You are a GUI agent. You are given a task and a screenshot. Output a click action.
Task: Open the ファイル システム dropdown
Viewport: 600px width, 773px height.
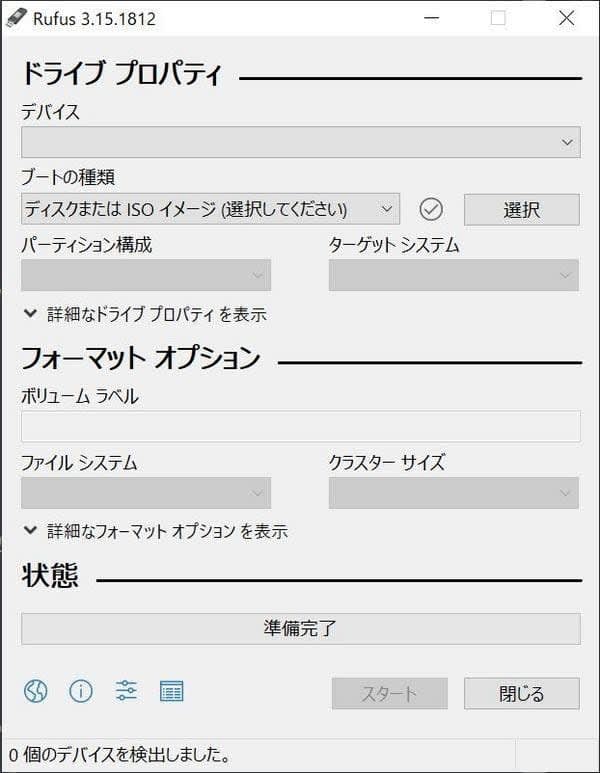tap(146, 492)
